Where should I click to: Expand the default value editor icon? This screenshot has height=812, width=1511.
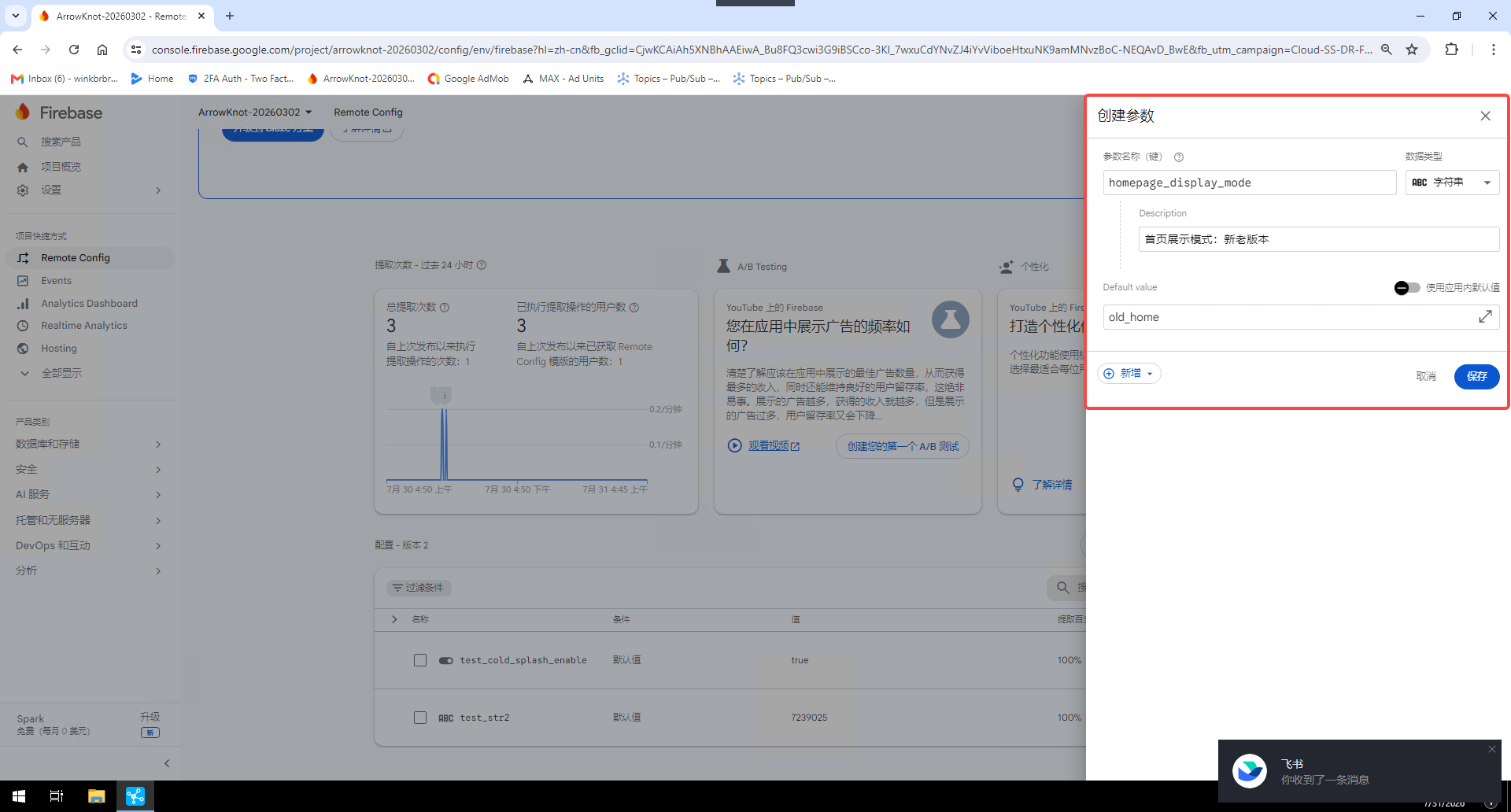click(x=1485, y=317)
